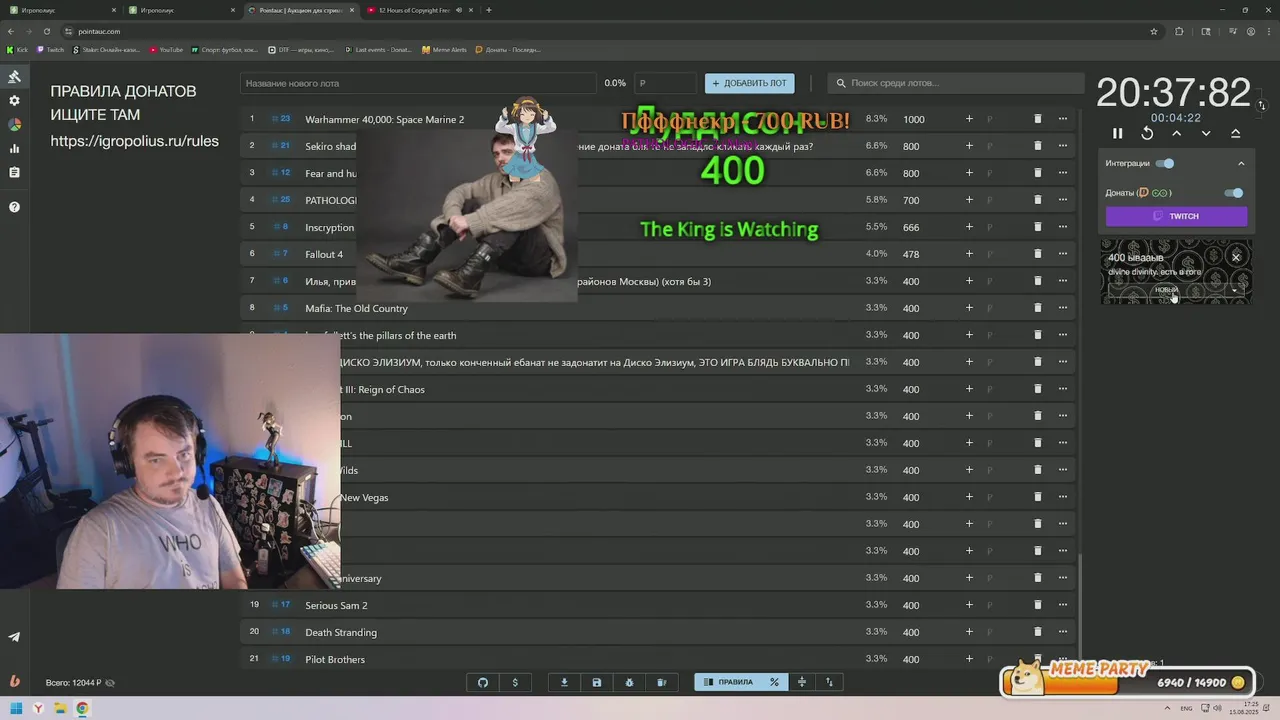Click the ДОБАВИТЬ ЛОТ button
Viewport: 1280px width, 720px height.
point(750,83)
